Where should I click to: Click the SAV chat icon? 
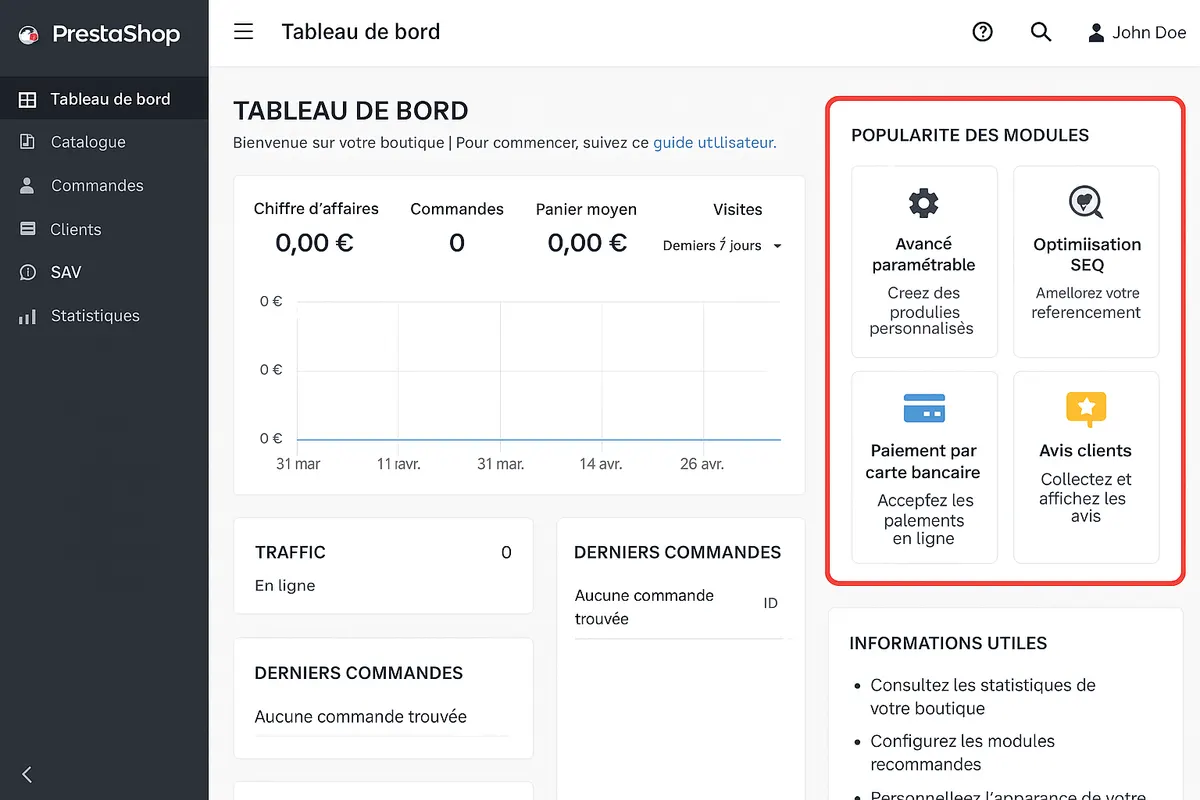point(28,272)
